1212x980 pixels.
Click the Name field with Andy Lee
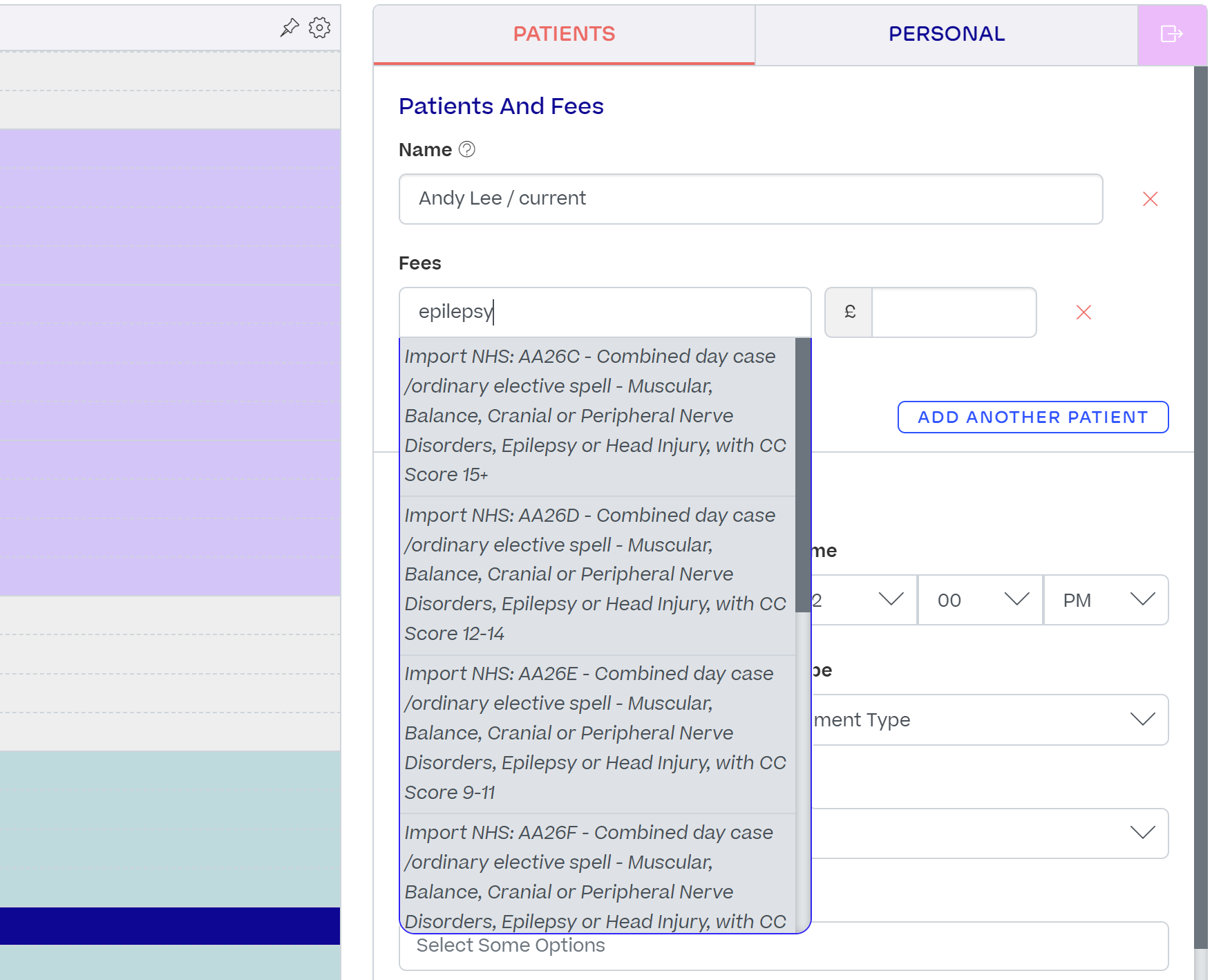[750, 199]
